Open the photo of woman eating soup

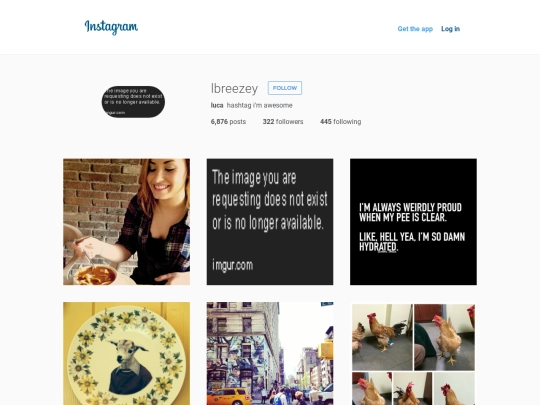point(126,222)
